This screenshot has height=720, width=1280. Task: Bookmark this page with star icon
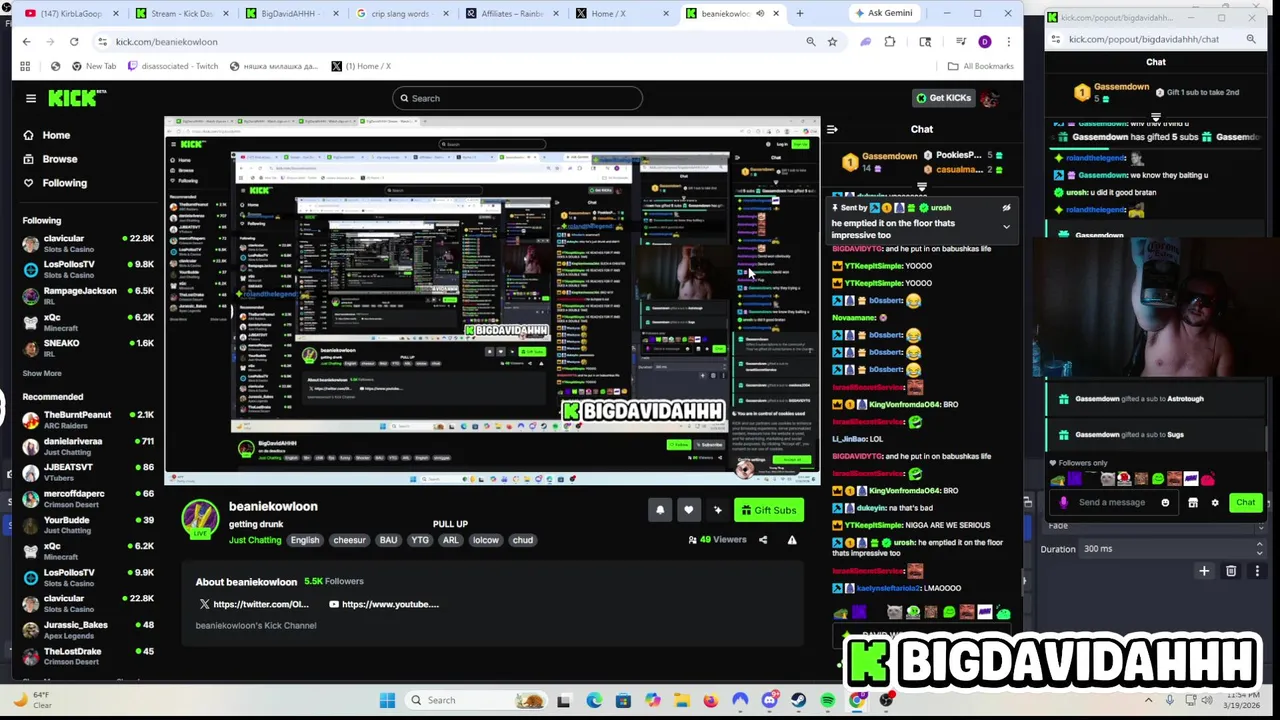(832, 41)
